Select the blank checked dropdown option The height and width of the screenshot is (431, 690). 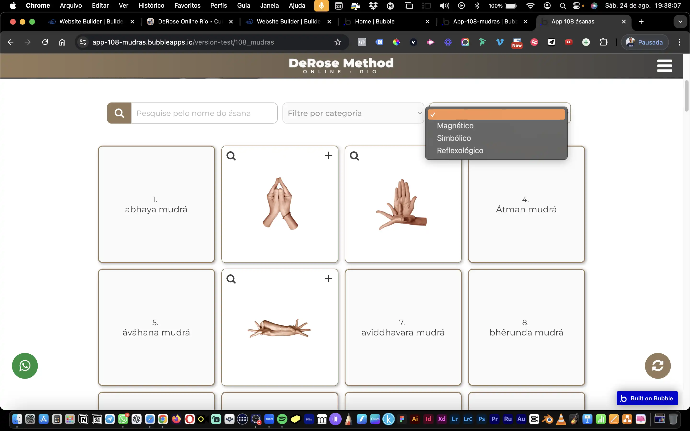click(496, 114)
